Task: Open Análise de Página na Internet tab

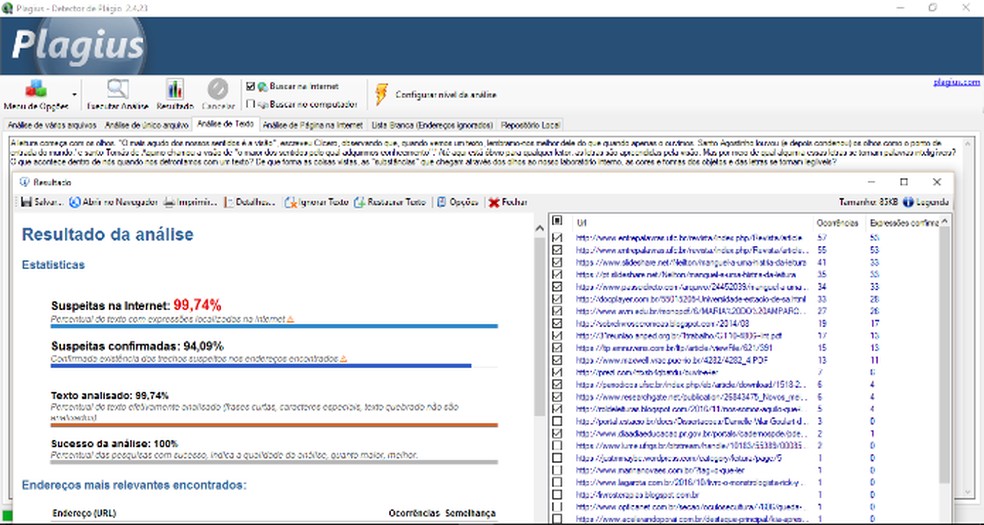Action: pyautogui.click(x=313, y=125)
